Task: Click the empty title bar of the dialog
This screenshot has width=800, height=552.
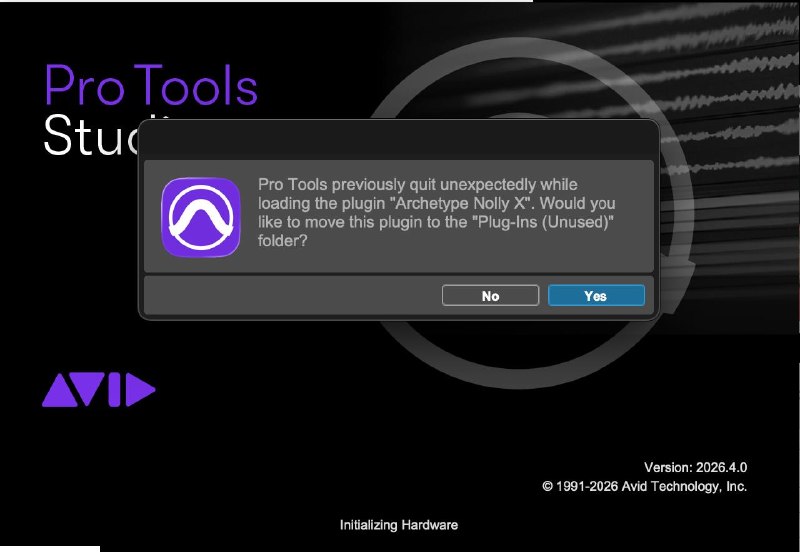Action: [398, 139]
